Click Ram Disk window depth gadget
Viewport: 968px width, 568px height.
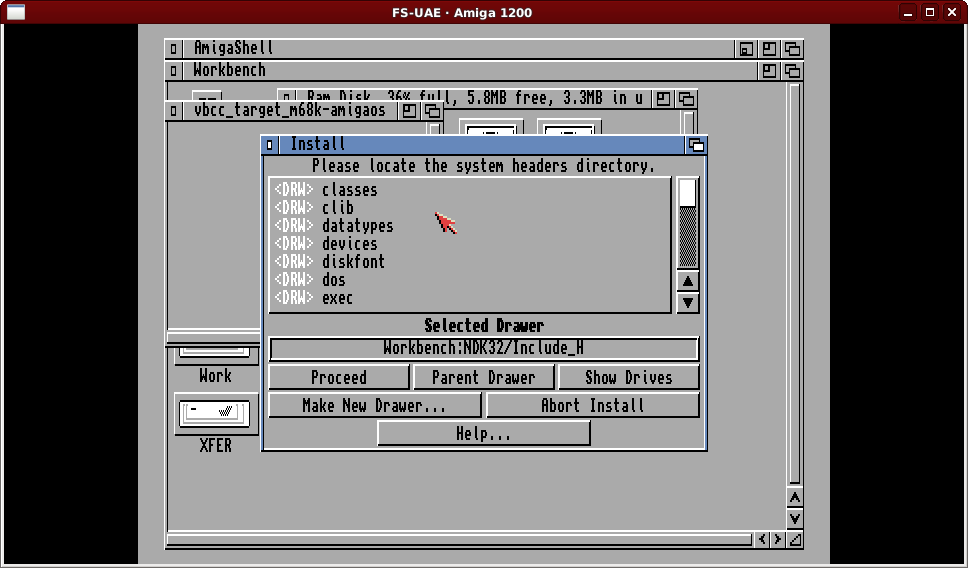coord(686,99)
